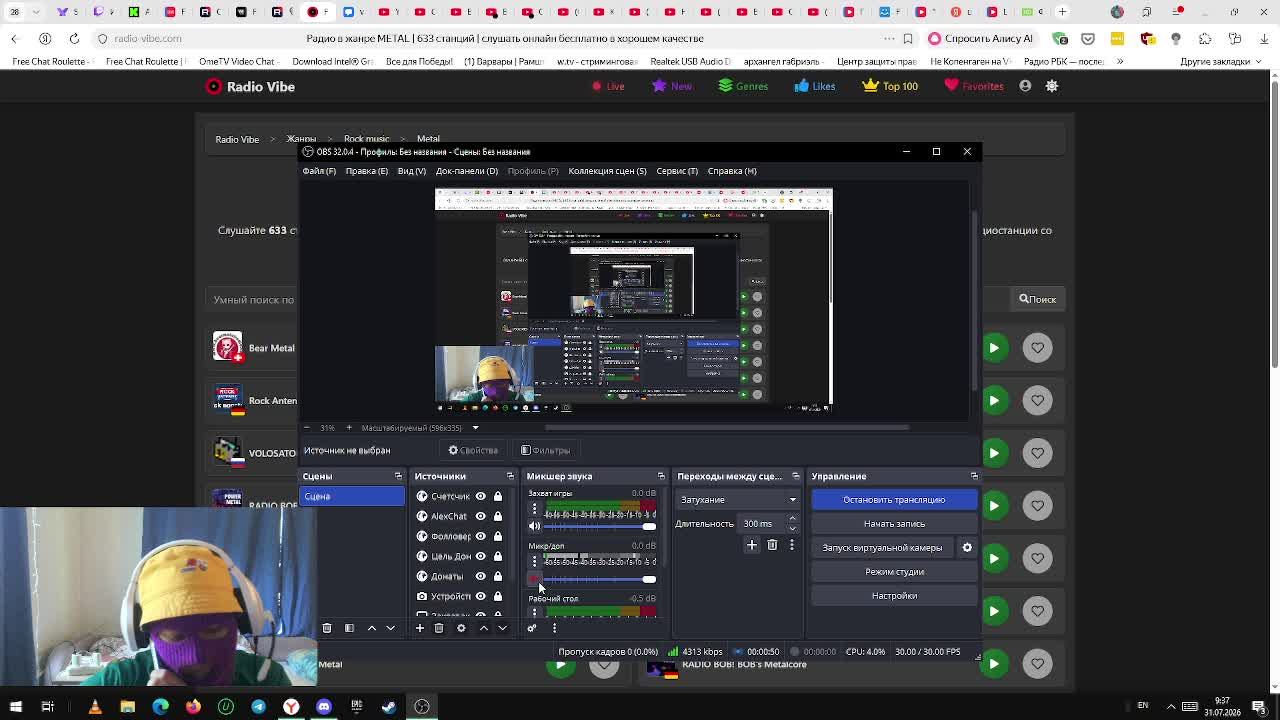Screen dimensions: 1280x720
Task: Open Genres link on Radio Vibe
Action: [743, 86]
